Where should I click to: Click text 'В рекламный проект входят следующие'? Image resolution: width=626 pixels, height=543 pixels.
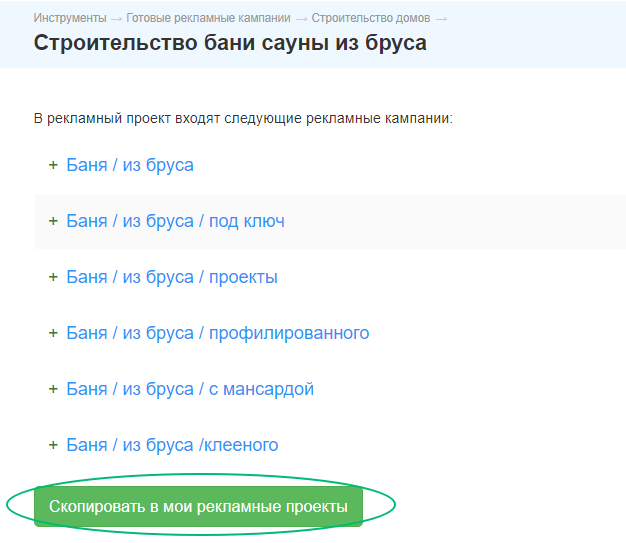[168, 119]
